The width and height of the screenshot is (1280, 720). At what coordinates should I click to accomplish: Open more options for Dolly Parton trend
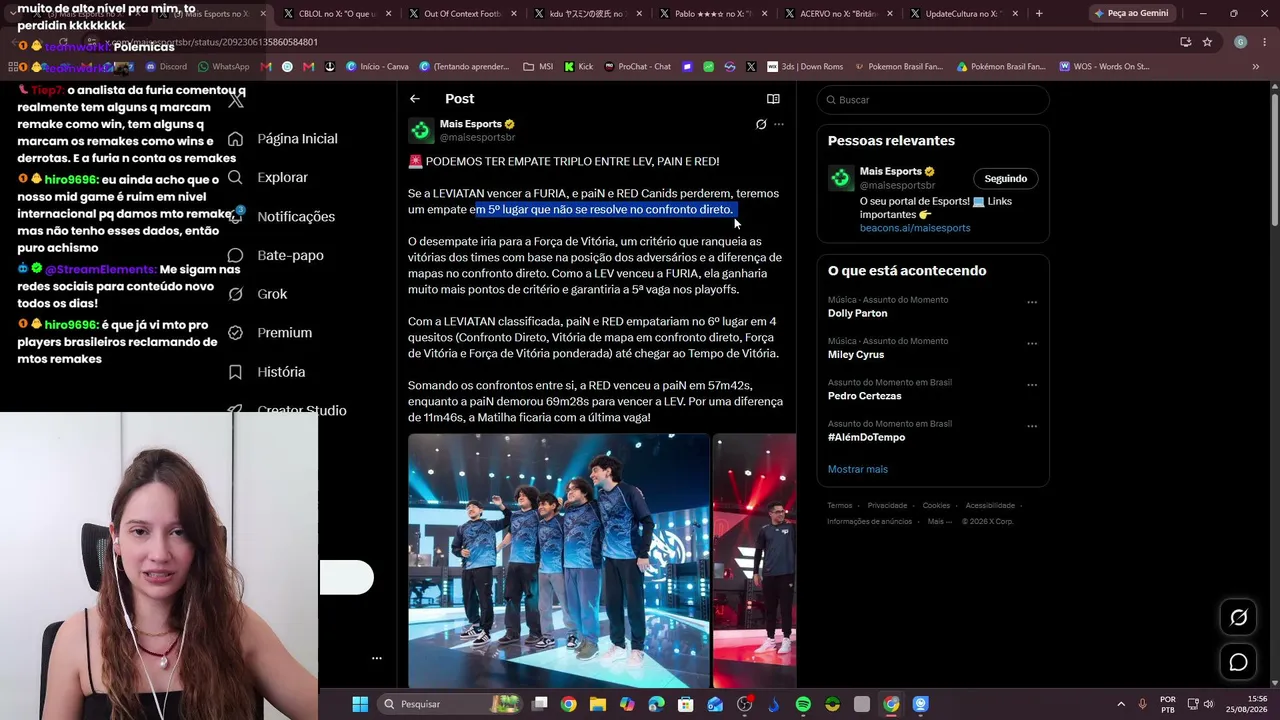click(1032, 302)
